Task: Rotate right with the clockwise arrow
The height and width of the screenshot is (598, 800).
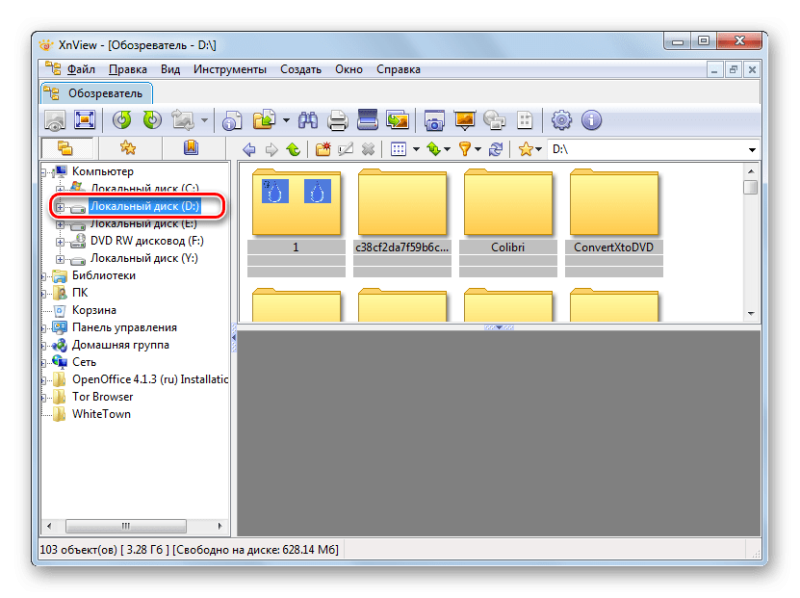Action: (x=152, y=120)
